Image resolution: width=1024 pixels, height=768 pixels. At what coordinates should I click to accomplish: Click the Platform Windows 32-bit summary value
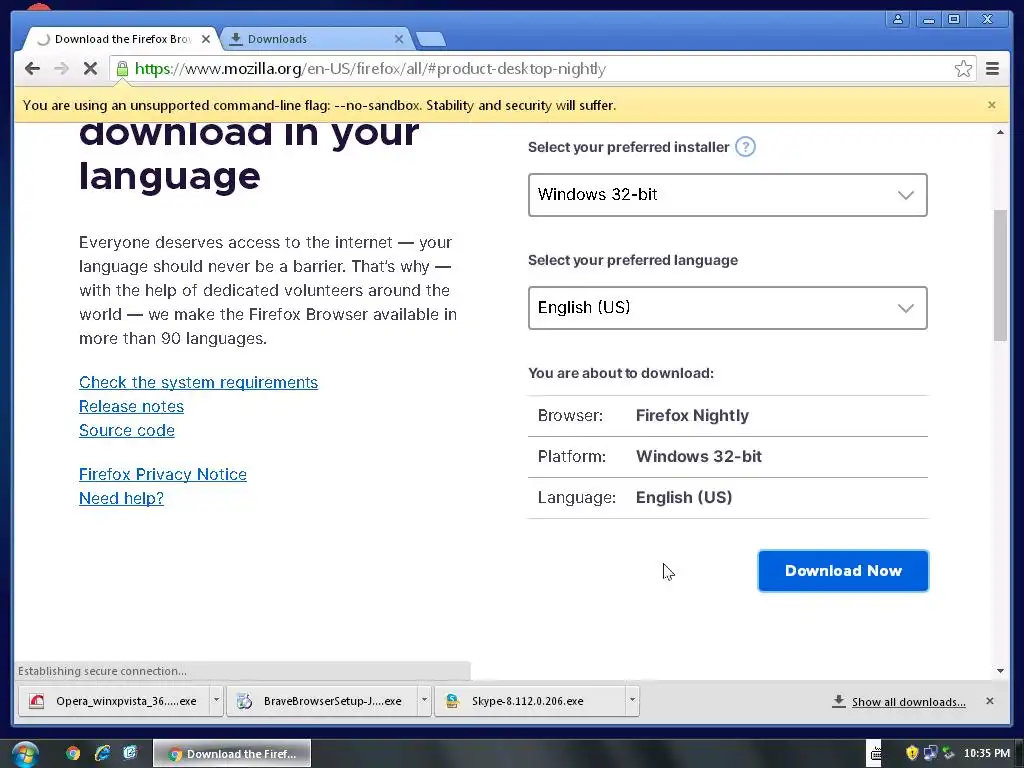699,456
